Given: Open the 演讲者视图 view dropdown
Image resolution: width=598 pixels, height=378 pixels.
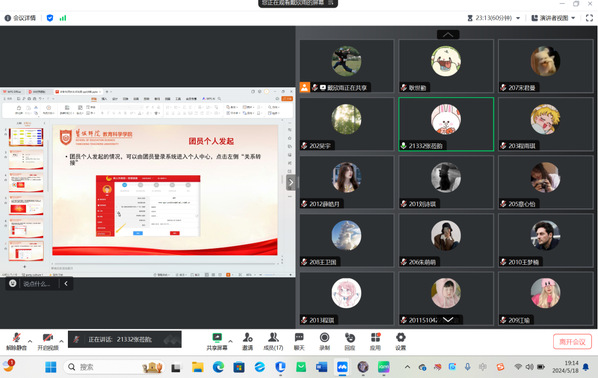Looking at the screenshot, I should [x=553, y=18].
